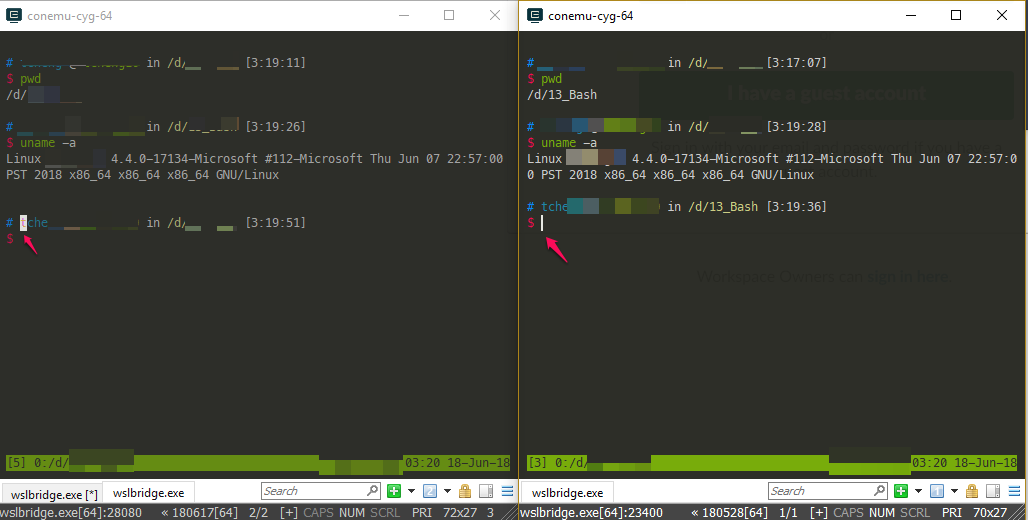This screenshot has height=520, width=1028.
Task: Open new console dropdown arrow in right window
Action: coord(919,491)
